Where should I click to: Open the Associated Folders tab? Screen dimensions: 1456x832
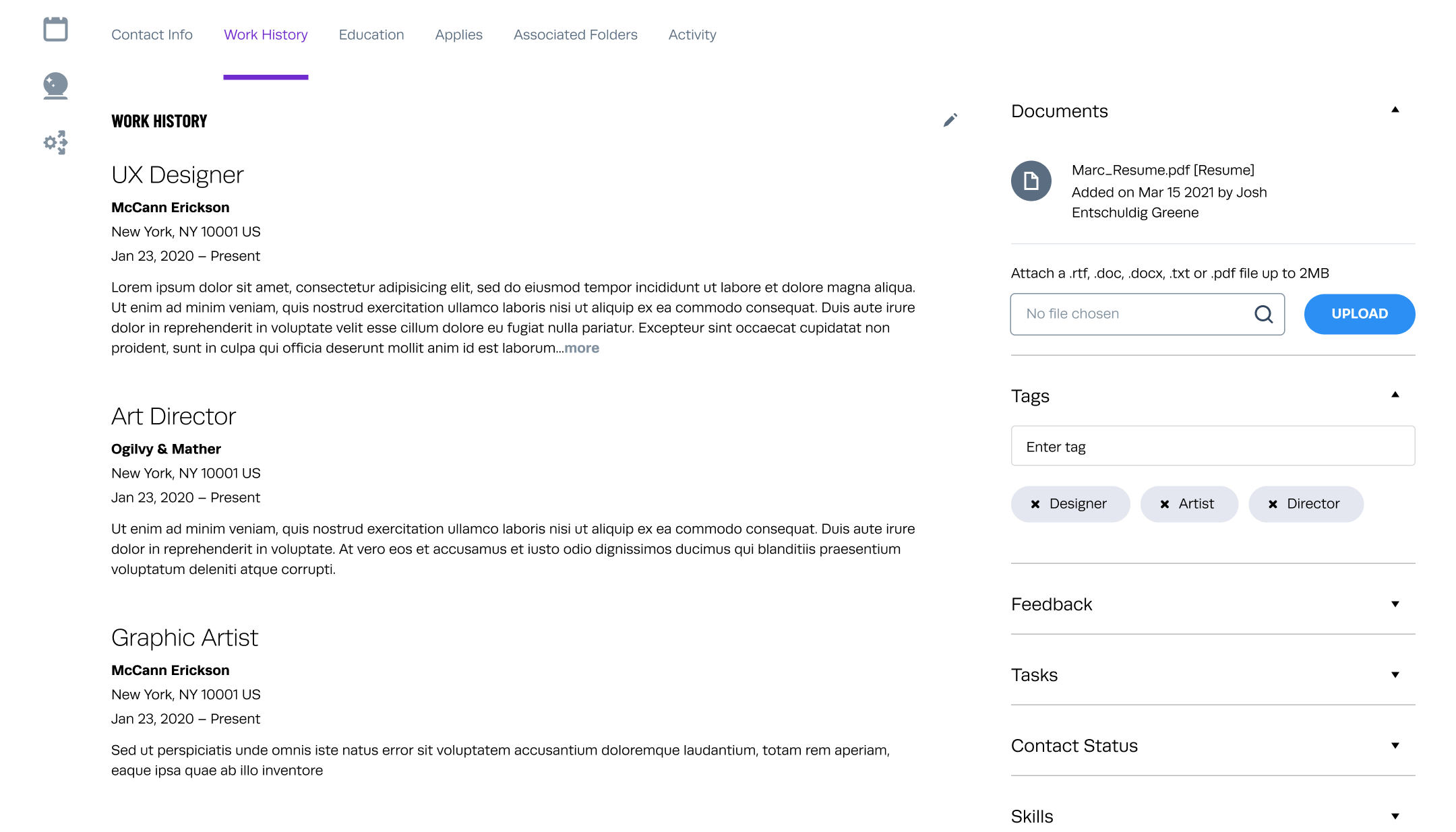(575, 35)
